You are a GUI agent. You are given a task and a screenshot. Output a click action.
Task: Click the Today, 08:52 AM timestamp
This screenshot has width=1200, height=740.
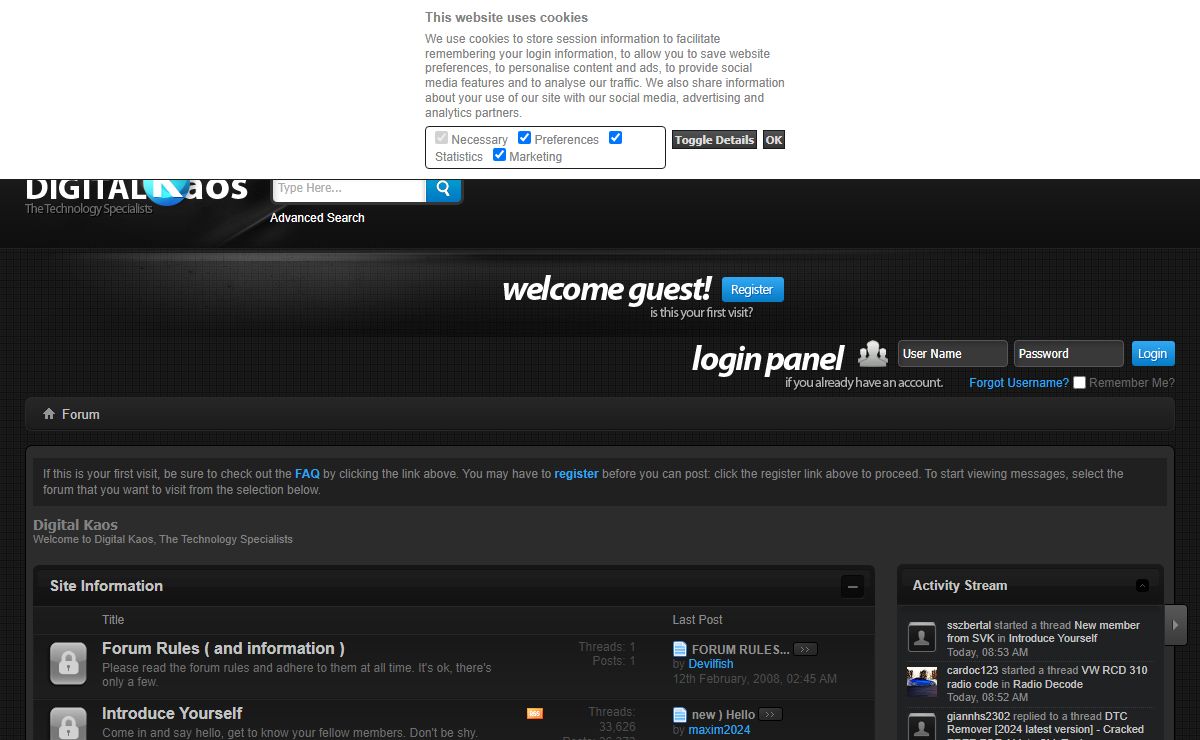pyautogui.click(x=987, y=697)
